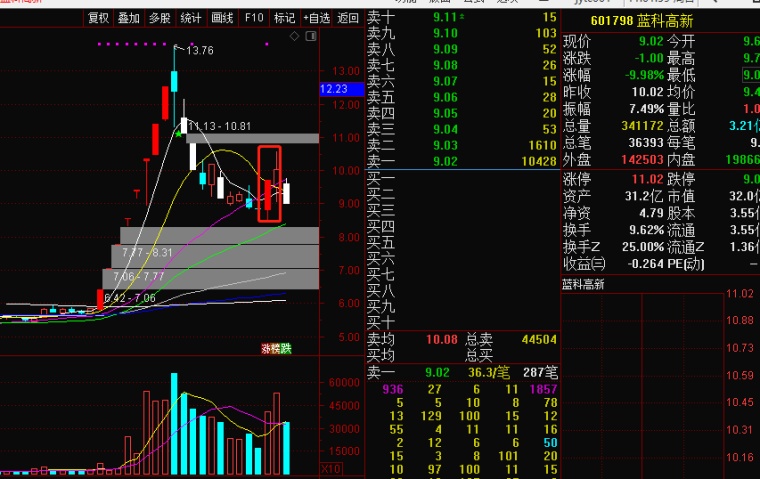This screenshot has width=760, height=479.
Task: Click the 卖十 order row at 9.11
Action: 462,17
